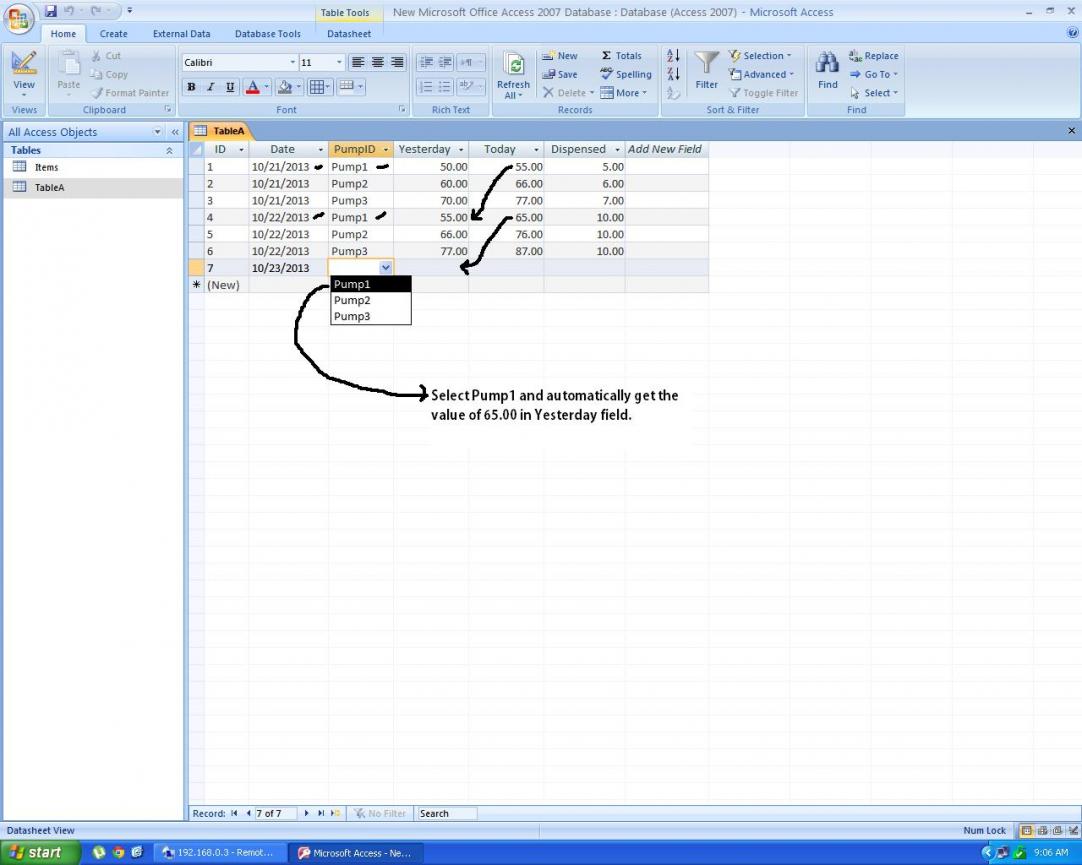This screenshot has height=865, width=1082.
Task: Open Selection filter dropdown
Action: (760, 56)
